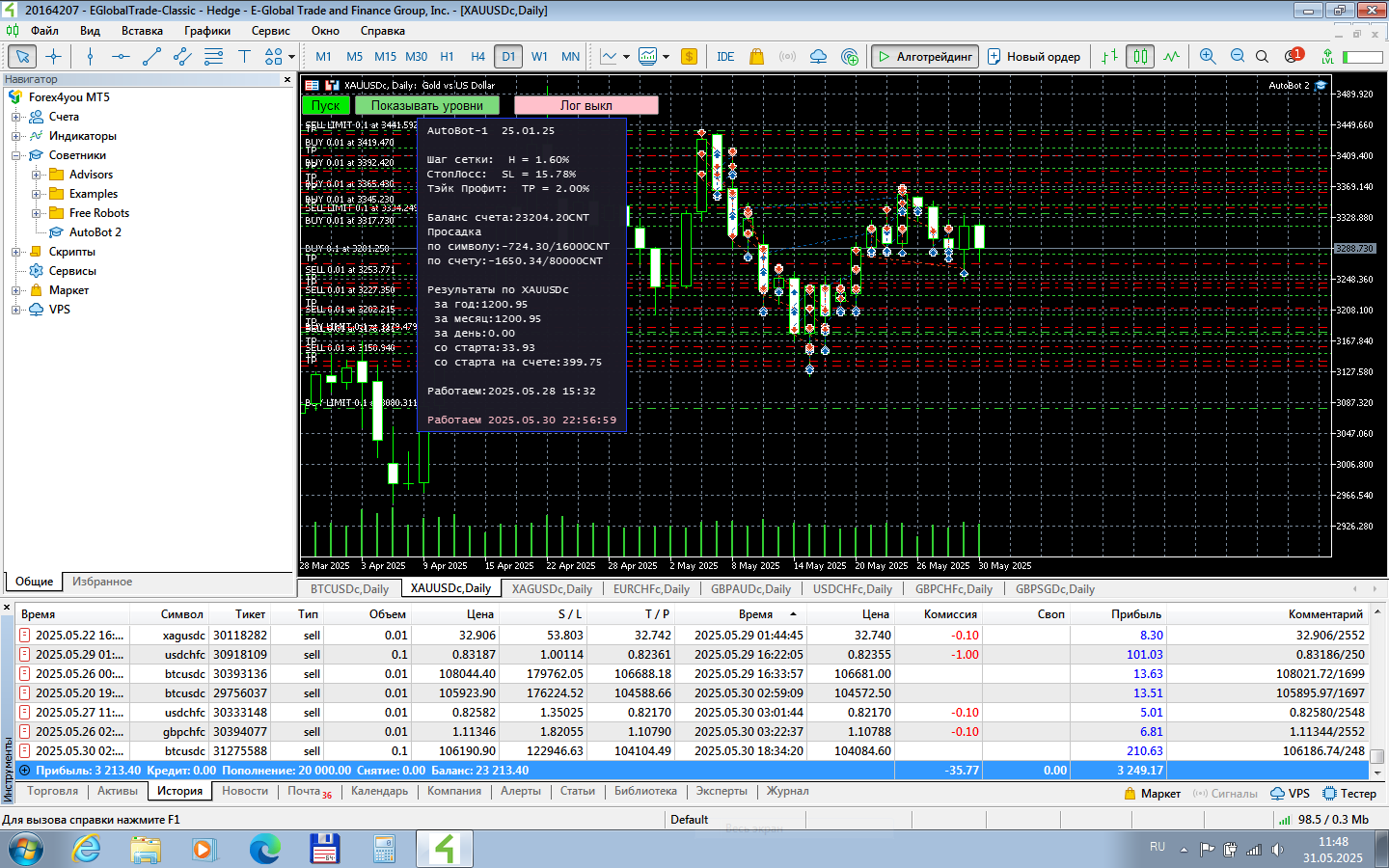Select the horizontal line drawing tool
This screenshot has height=868, width=1389.
(121, 57)
